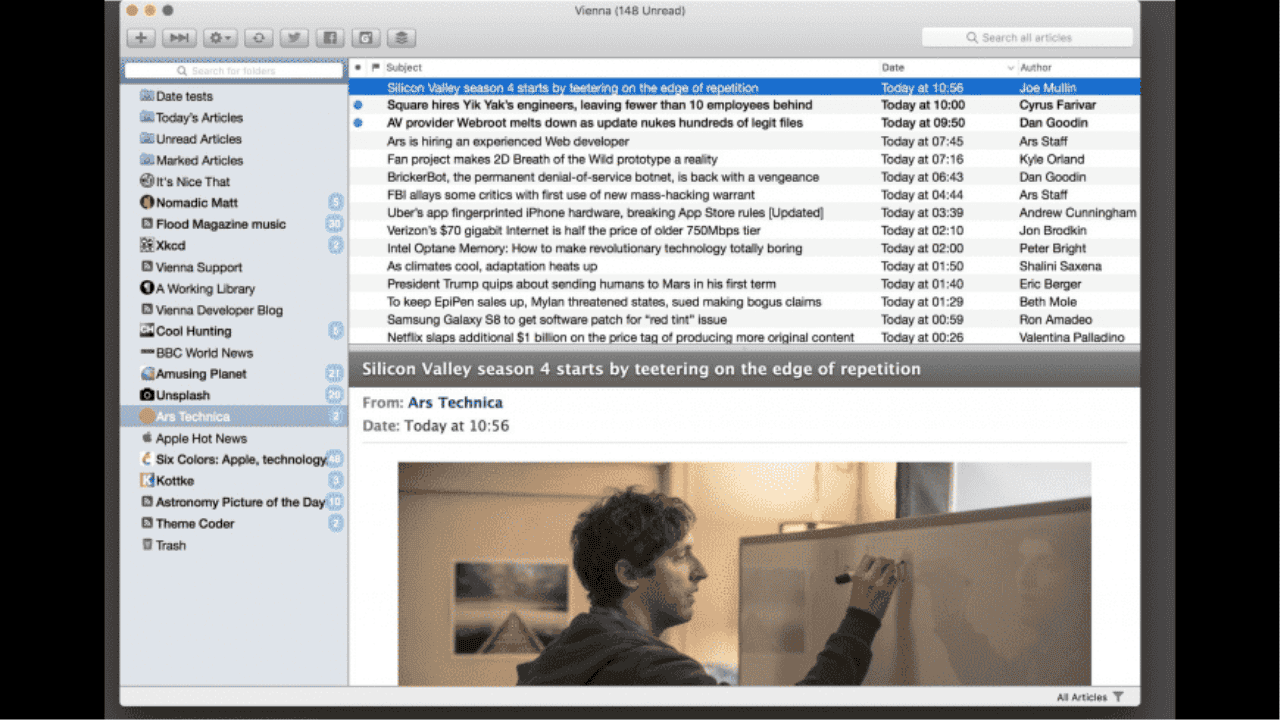Image resolution: width=1280 pixels, height=720 pixels.
Task: Share article via the Twitter button
Action: [294, 38]
